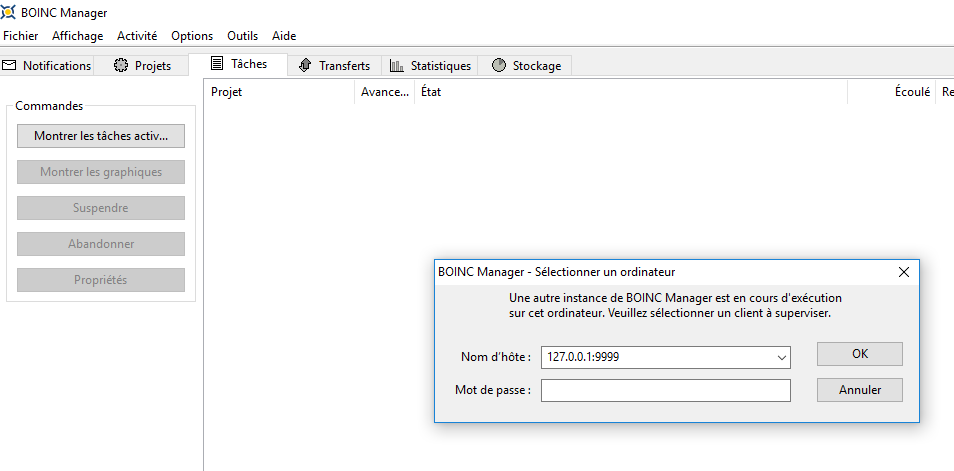Click the list icon on Tâches tab
The image size is (954, 471).
click(x=217, y=63)
